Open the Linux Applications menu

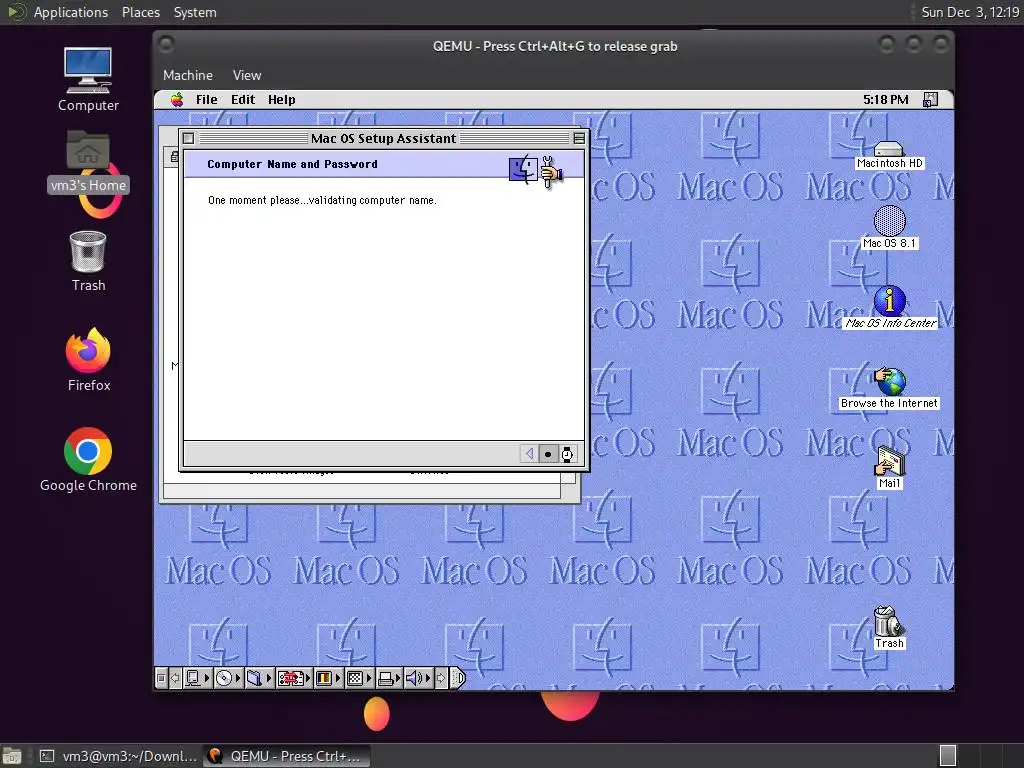tap(71, 12)
